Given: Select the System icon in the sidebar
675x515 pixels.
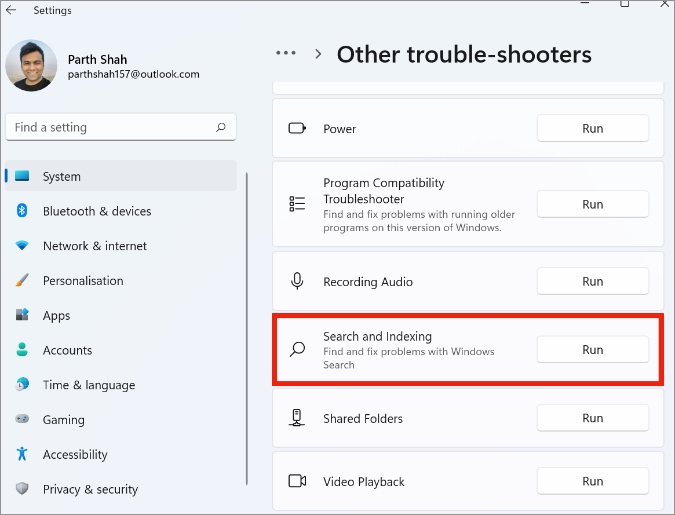Looking at the screenshot, I should coord(22,176).
